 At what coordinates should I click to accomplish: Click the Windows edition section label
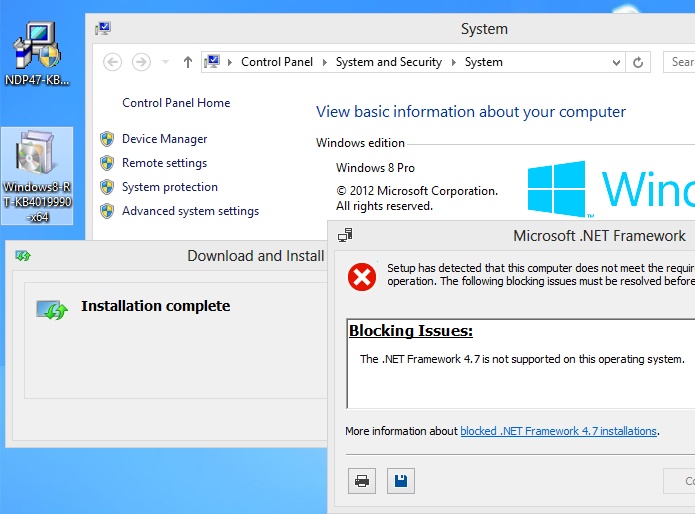tap(360, 143)
